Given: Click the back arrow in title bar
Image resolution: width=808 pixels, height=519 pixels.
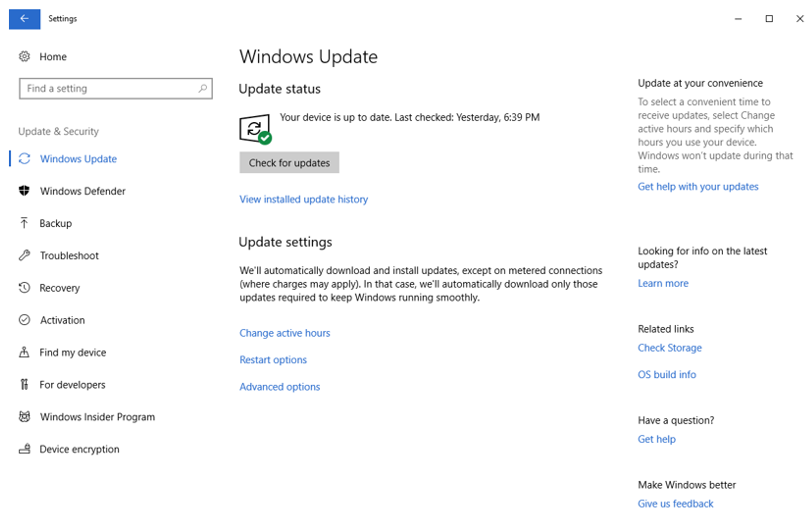Looking at the screenshot, I should (24, 18).
